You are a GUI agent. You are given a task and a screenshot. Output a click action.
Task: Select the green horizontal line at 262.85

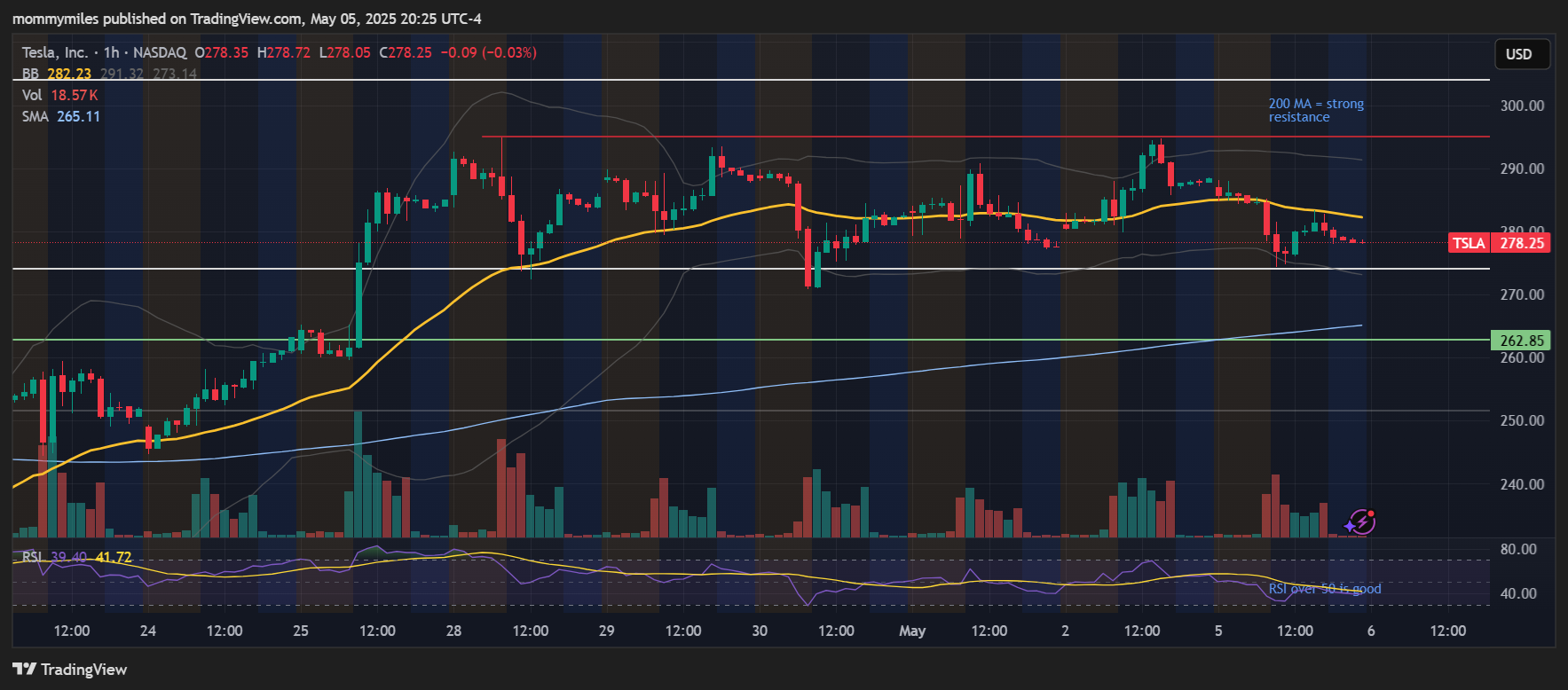point(751,340)
